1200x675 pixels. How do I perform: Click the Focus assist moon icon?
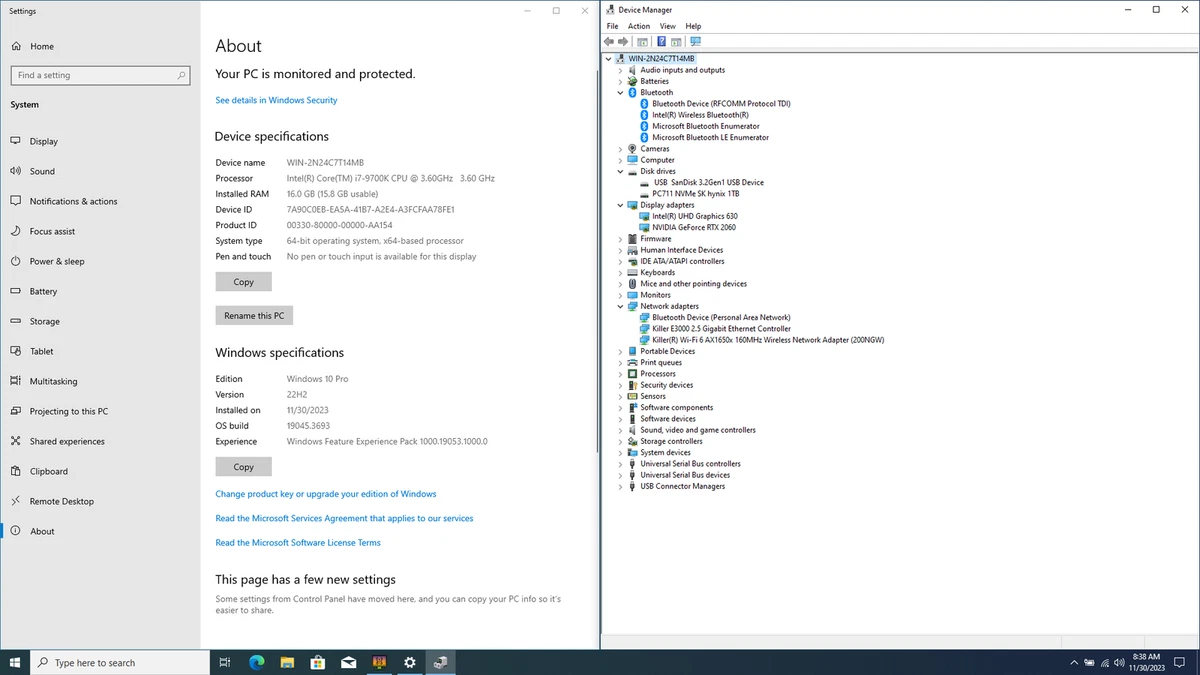16,231
